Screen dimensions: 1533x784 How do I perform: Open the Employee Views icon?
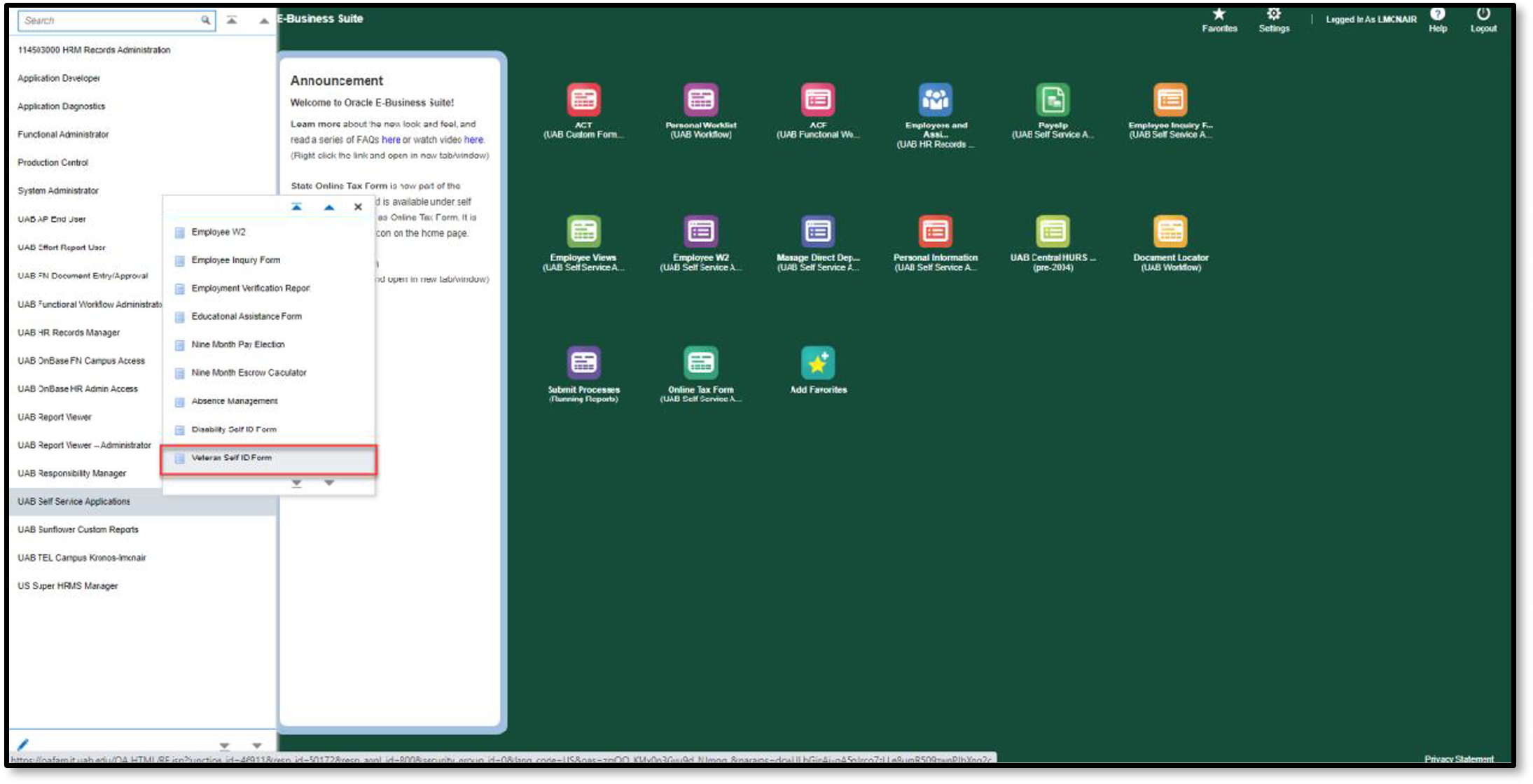[x=583, y=232]
